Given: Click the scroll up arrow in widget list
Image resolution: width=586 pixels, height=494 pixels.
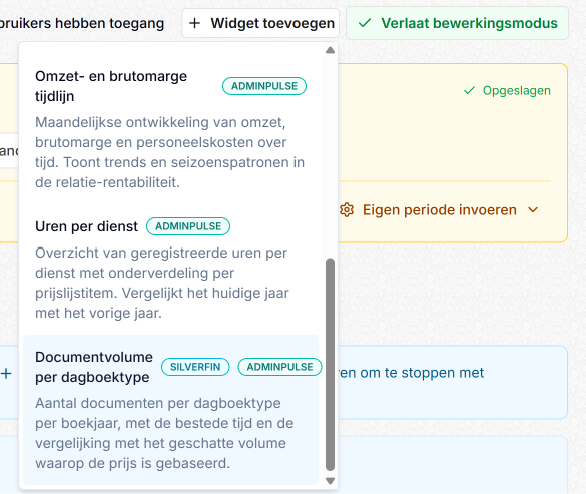Looking at the screenshot, I should pyautogui.click(x=330, y=50).
